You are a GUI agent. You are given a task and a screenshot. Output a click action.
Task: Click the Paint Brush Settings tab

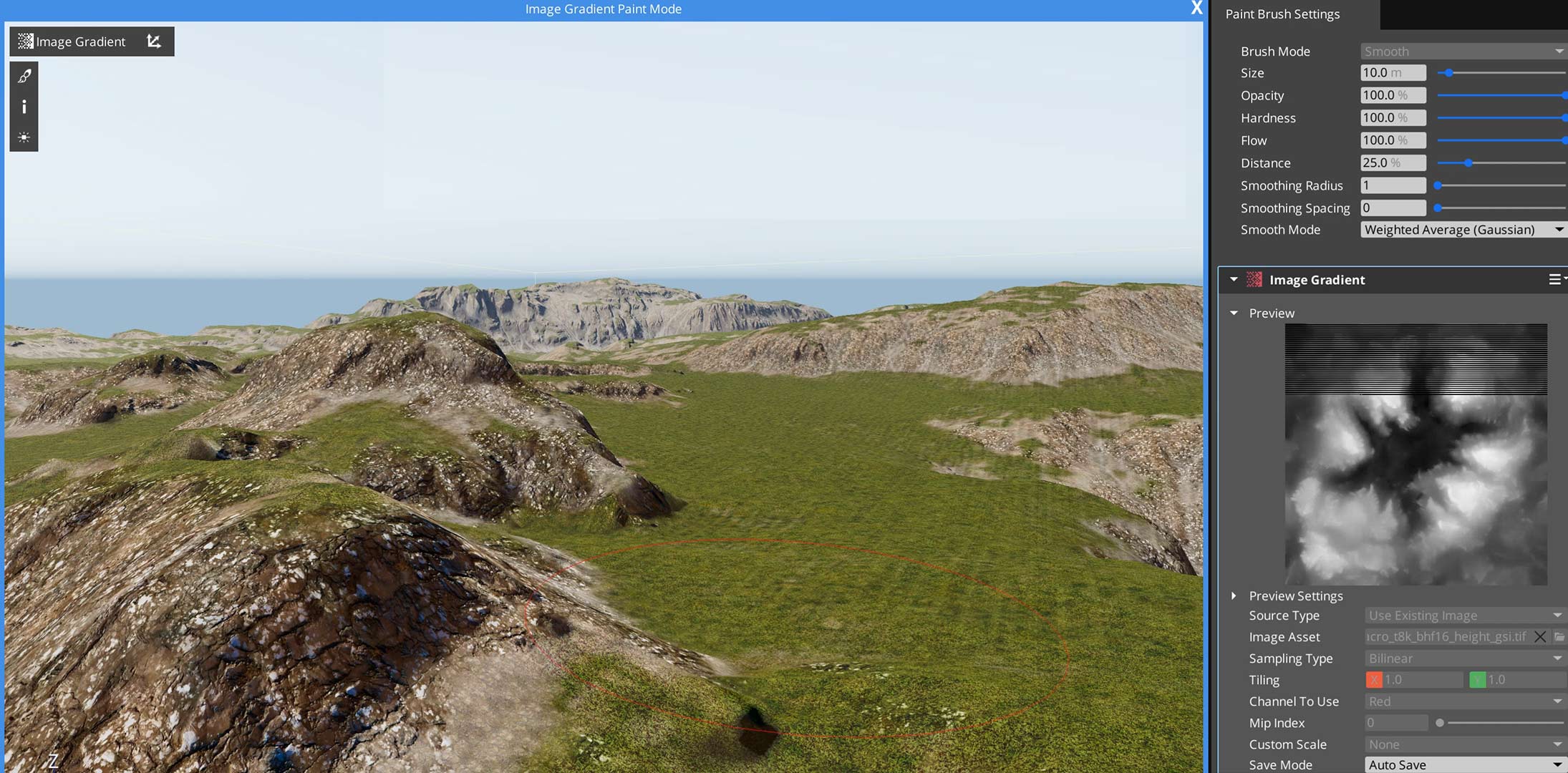(x=1282, y=14)
